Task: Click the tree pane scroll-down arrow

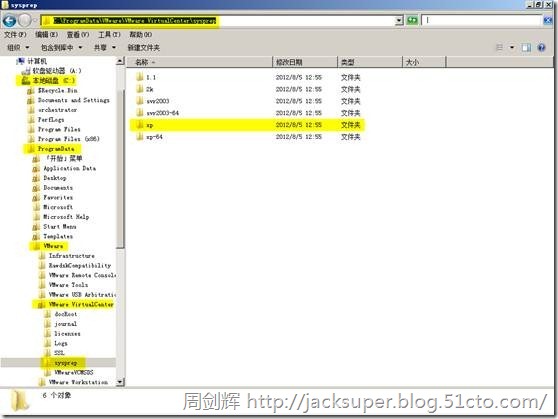Action: click(x=120, y=382)
